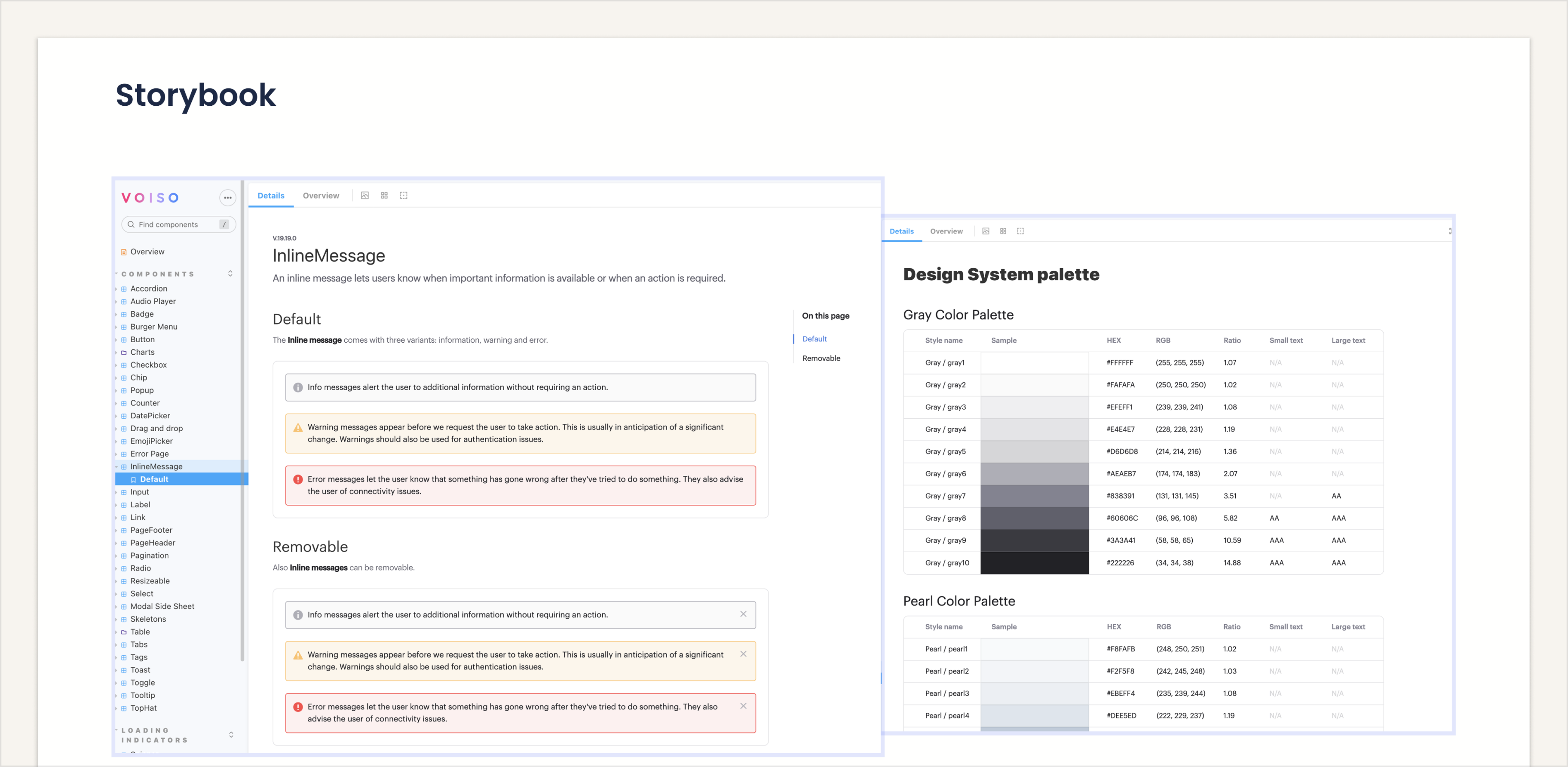The height and width of the screenshot is (767, 1568).
Task: Click the sidebar vertical scrollbar
Action: pyautogui.click(x=242, y=420)
